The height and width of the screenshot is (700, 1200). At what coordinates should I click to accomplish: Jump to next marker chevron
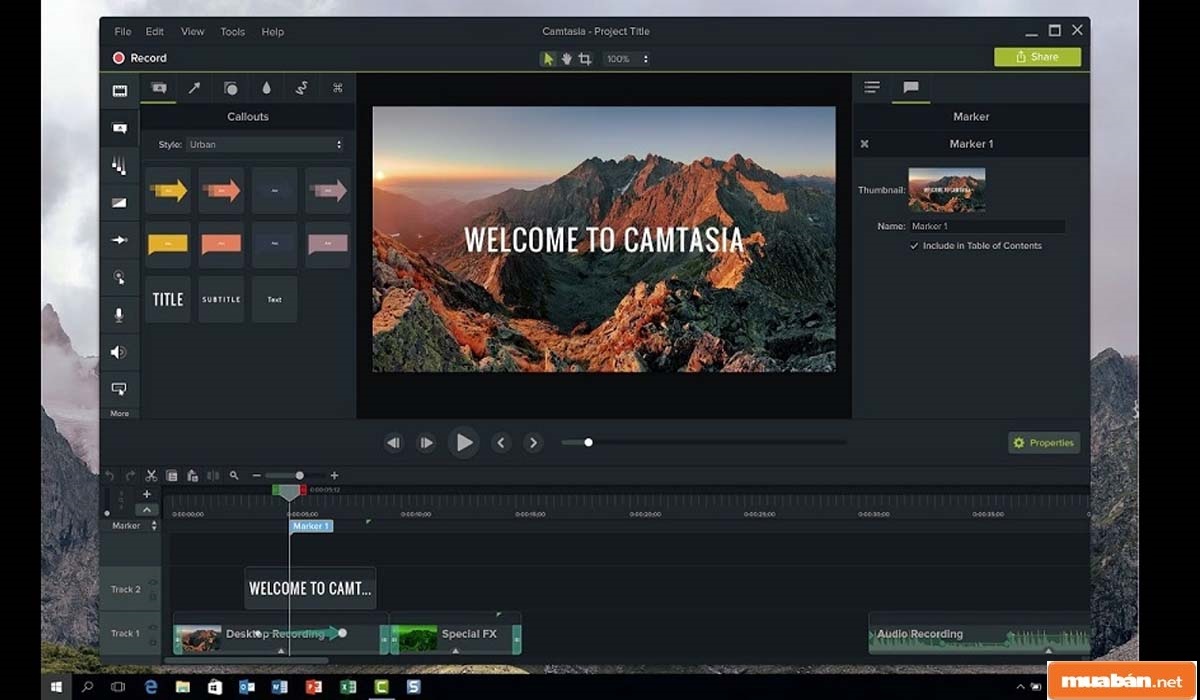533,442
